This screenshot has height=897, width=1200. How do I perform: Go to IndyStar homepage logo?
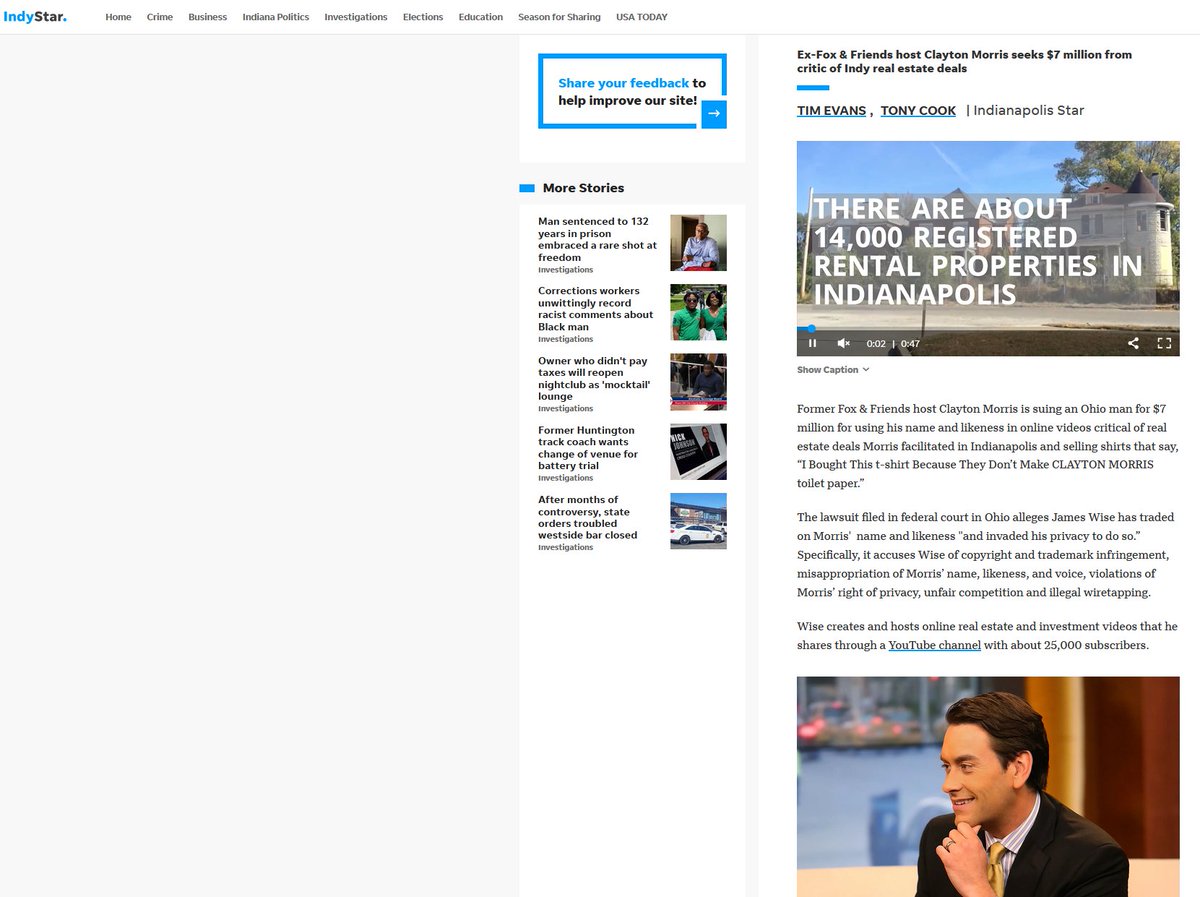pyautogui.click(x=35, y=16)
